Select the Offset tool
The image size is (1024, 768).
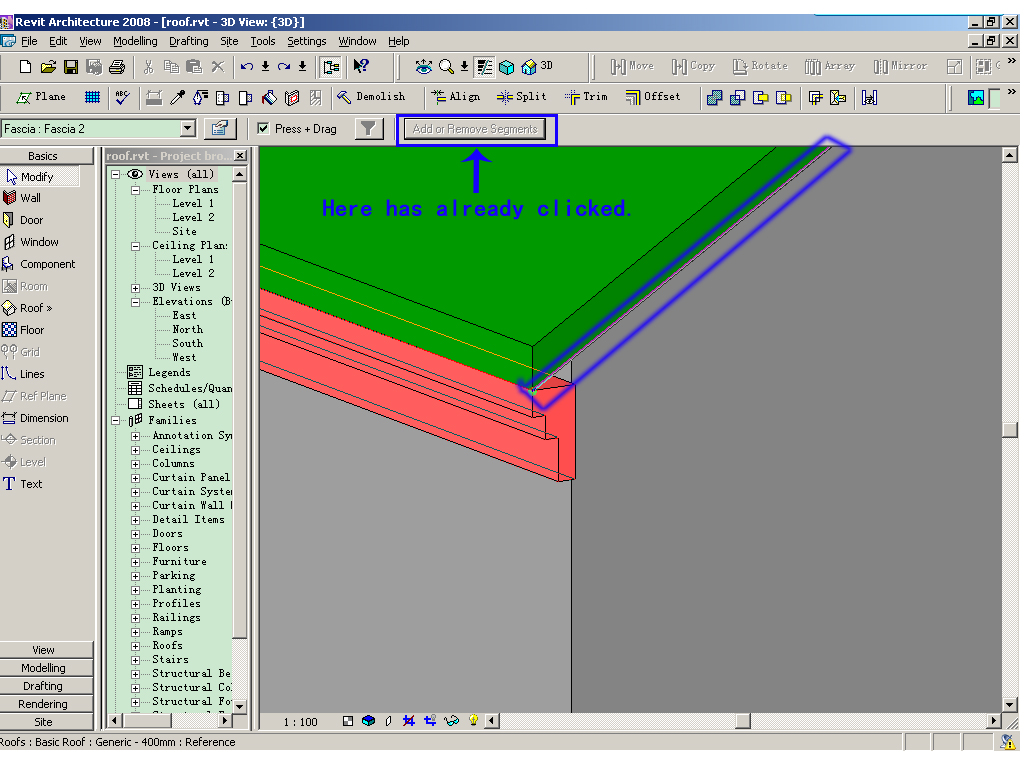click(653, 97)
